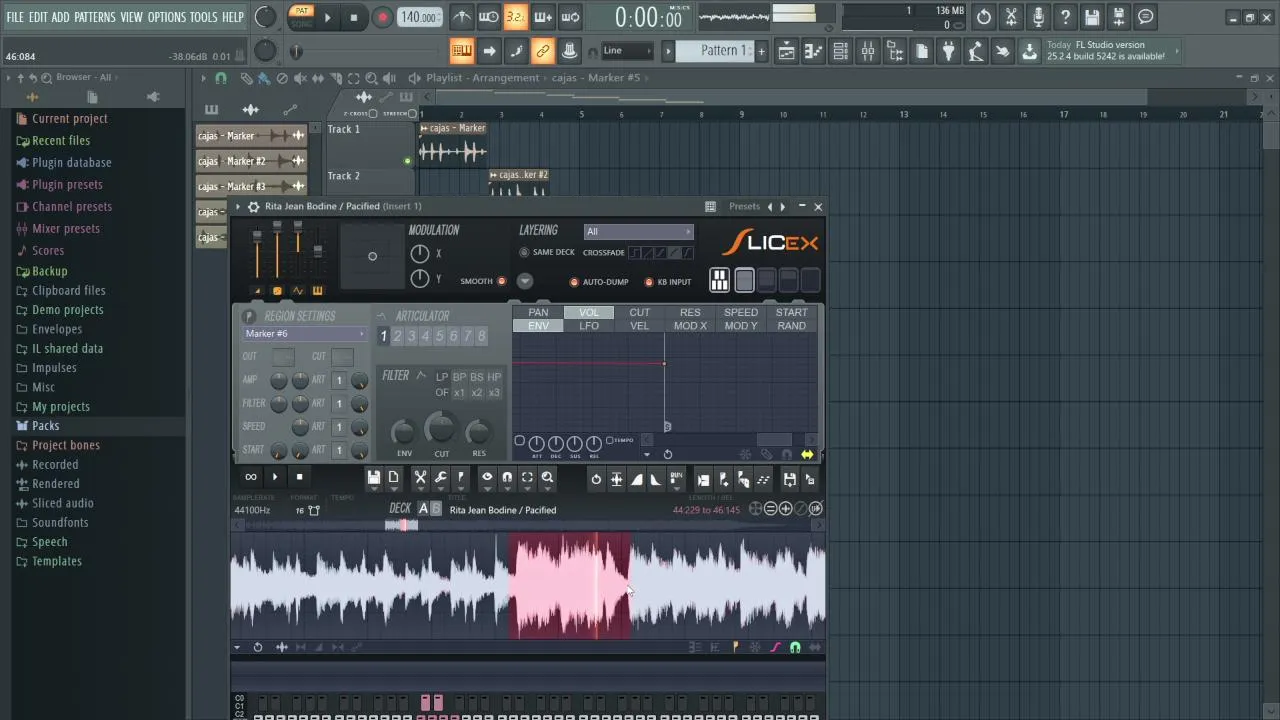This screenshot has width=1280, height=720.
Task: Expand the Packs folder in Browser
Action: pyautogui.click(x=45, y=426)
